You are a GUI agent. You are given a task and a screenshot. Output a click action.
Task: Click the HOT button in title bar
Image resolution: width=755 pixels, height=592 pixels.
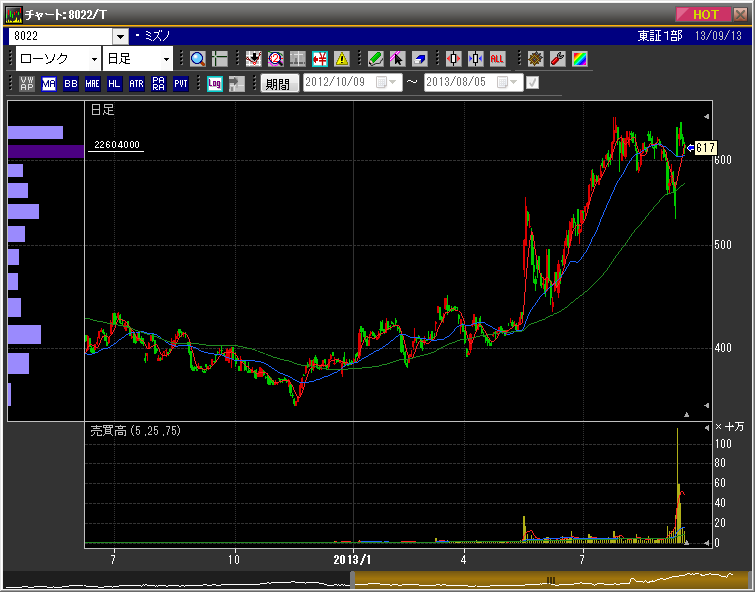point(706,14)
